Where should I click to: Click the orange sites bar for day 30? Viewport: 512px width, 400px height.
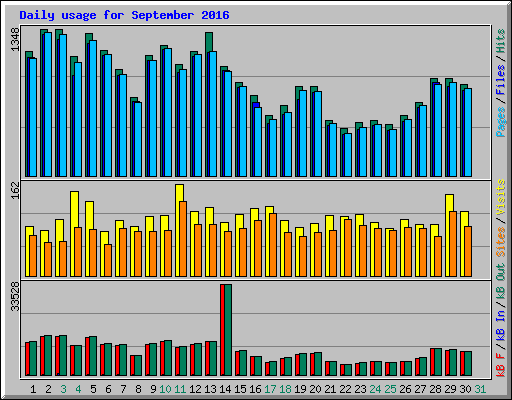coord(468,251)
